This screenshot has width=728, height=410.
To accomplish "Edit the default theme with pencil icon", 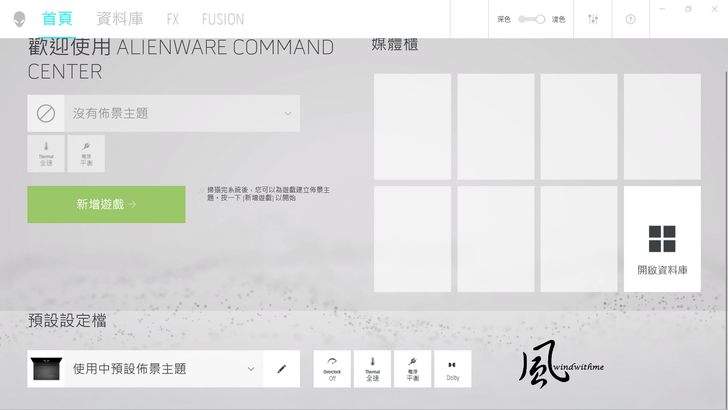I will pos(282,369).
